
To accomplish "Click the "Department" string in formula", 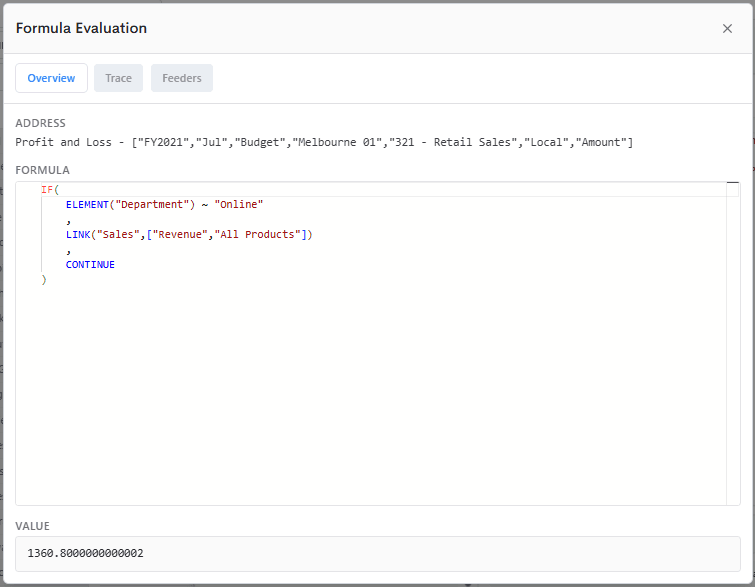I will pyautogui.click(x=152, y=205).
